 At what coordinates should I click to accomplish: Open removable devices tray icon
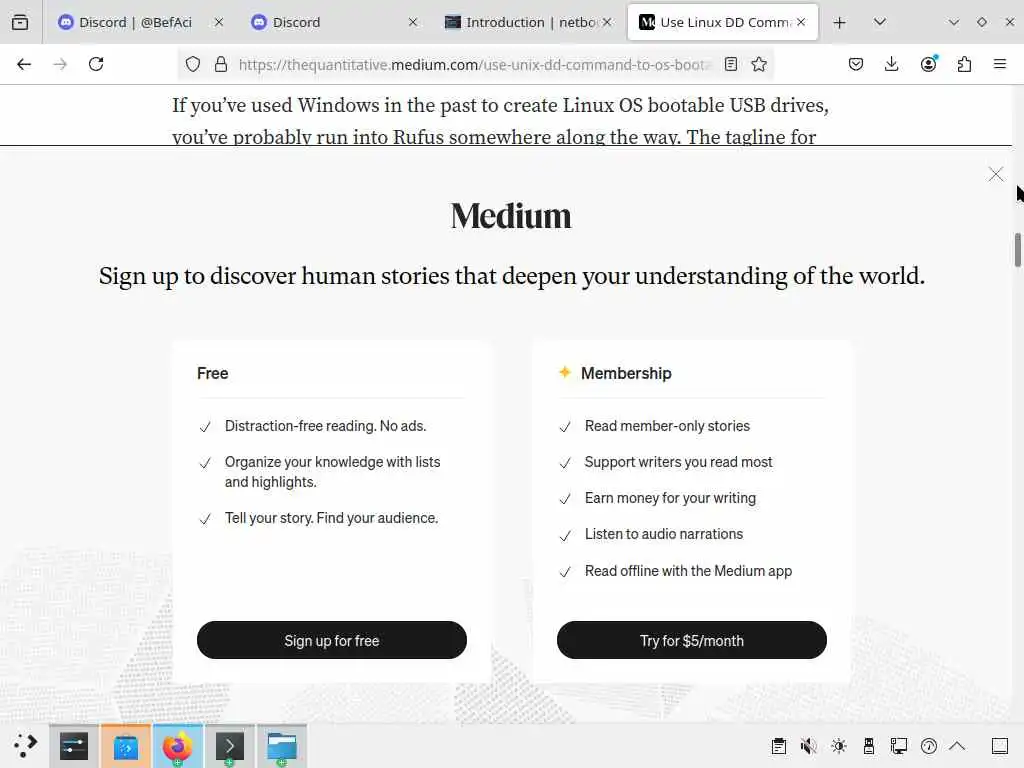pyautogui.click(x=869, y=746)
